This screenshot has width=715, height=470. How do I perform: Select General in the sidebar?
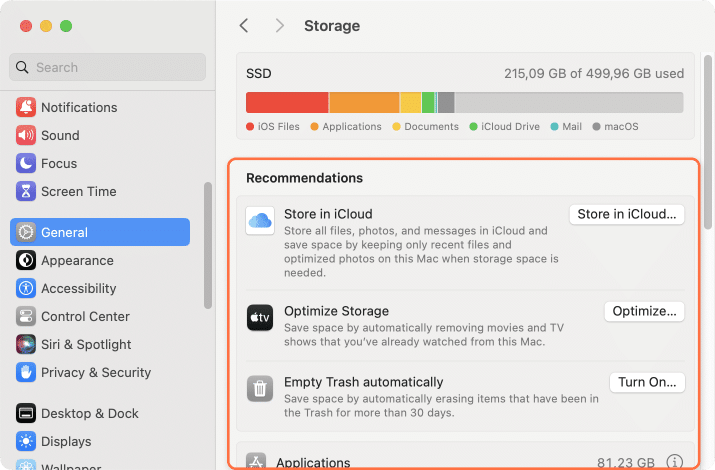pyautogui.click(x=100, y=232)
